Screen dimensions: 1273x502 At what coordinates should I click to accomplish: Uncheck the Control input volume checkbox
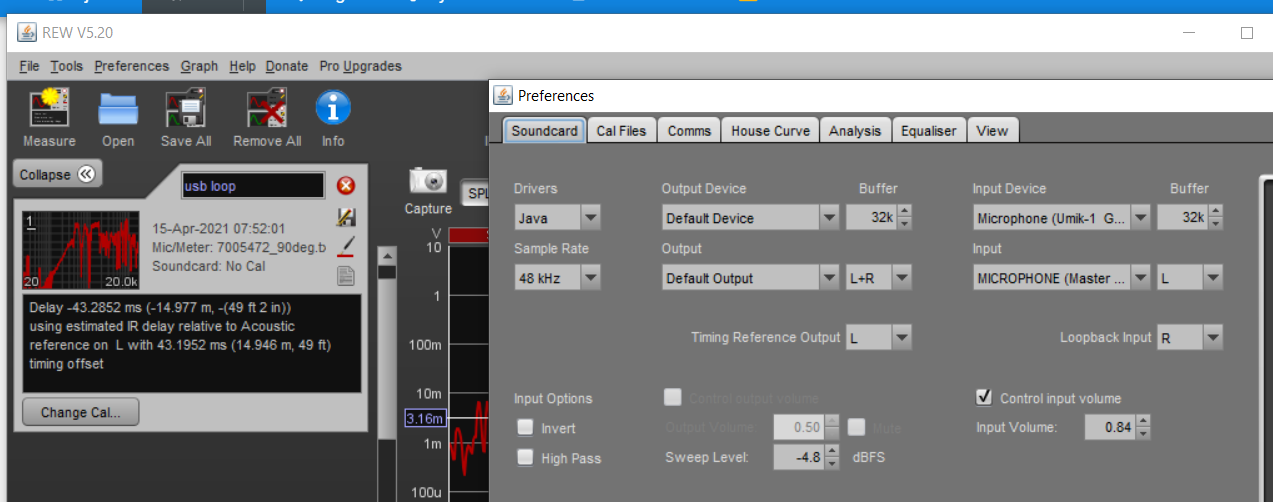[984, 398]
